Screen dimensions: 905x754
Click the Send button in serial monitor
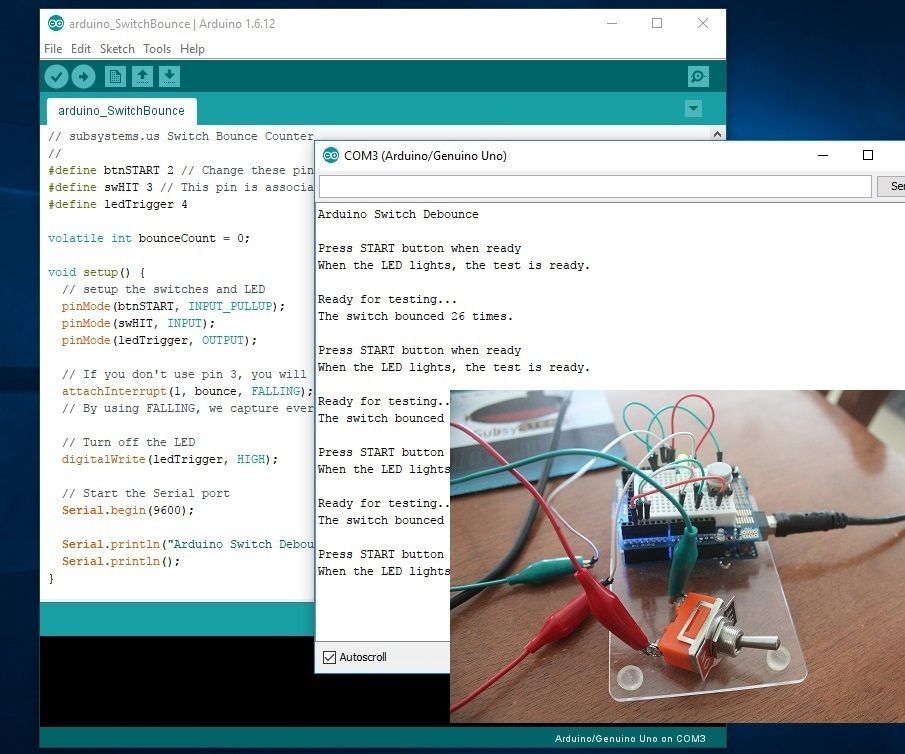pos(891,186)
